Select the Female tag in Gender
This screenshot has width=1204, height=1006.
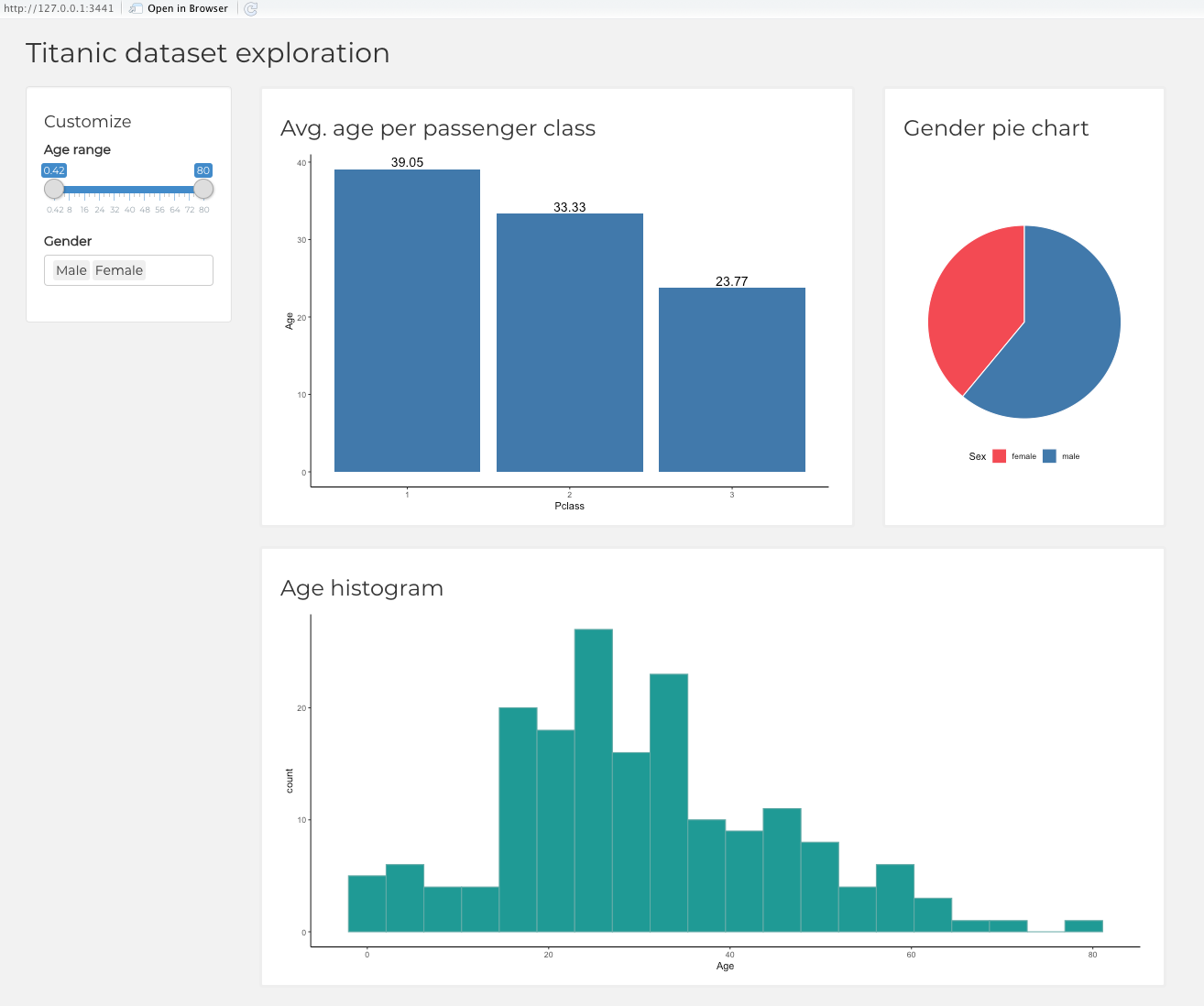119,270
